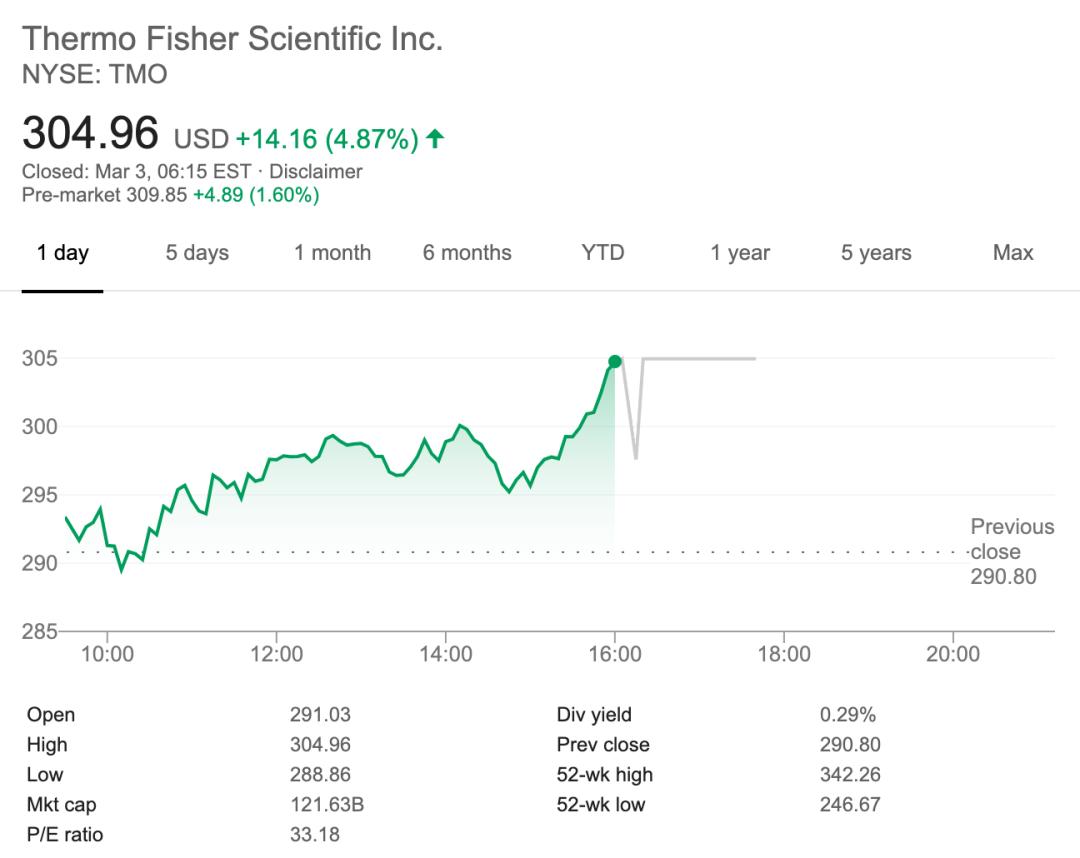The width and height of the screenshot is (1080, 858).
Task: Click the green up arrow icon
Action: click(434, 139)
